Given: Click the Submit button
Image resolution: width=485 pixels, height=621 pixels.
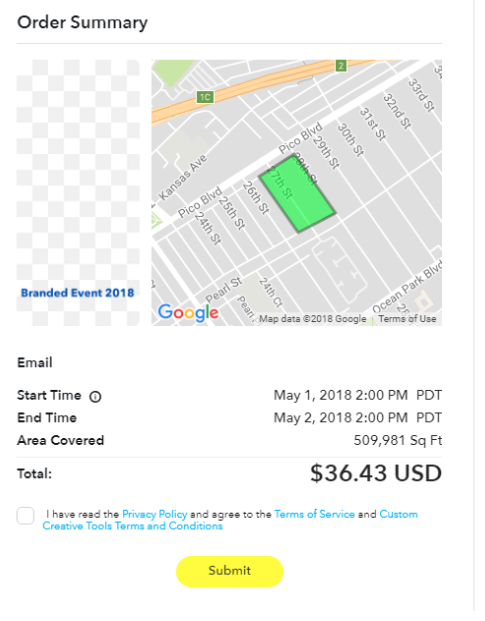Looking at the screenshot, I should 230,571.
